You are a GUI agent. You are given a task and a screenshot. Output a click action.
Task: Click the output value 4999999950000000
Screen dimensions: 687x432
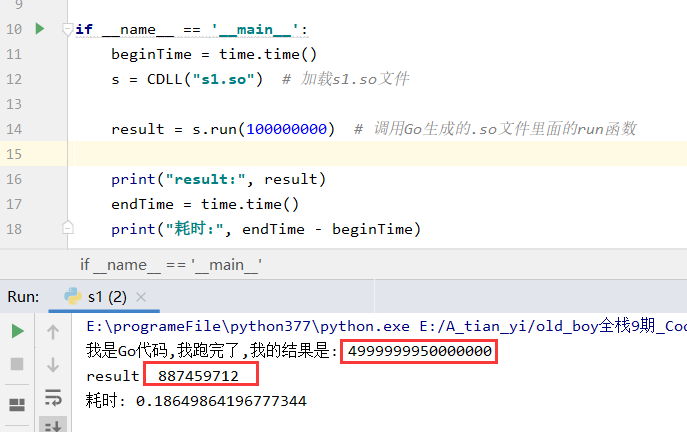point(419,351)
